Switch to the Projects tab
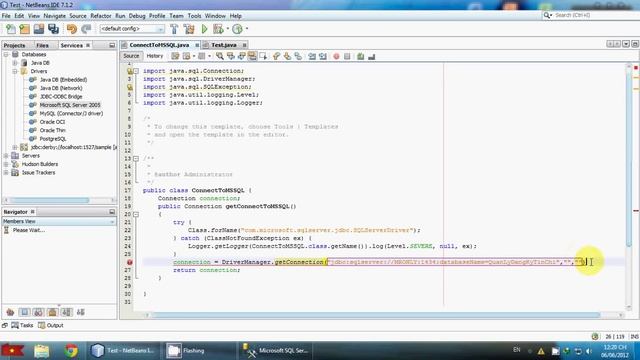 click(14, 45)
